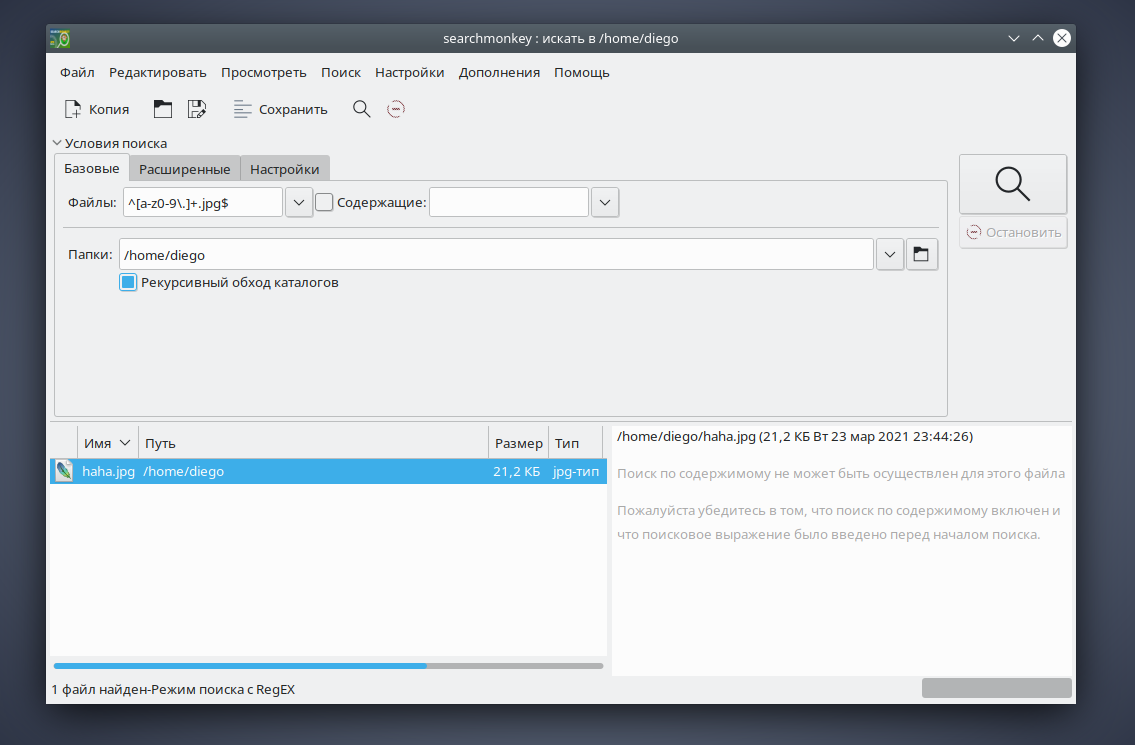Click the haha.jpg file type icon
The height and width of the screenshot is (745, 1135).
64,472
